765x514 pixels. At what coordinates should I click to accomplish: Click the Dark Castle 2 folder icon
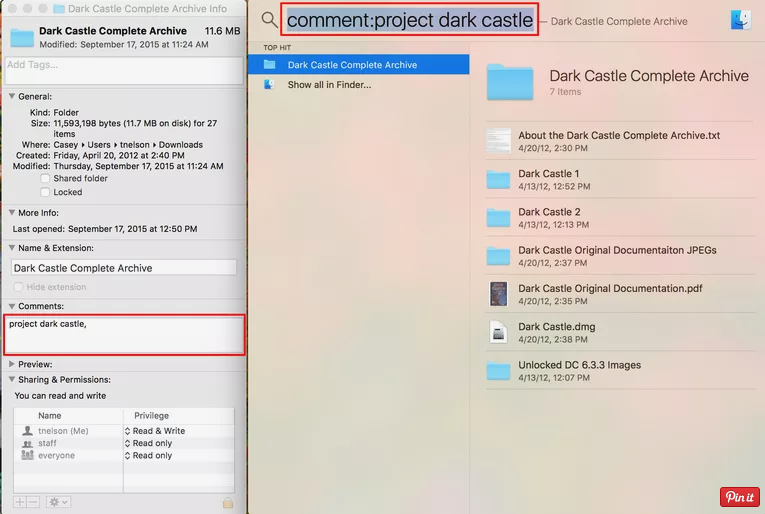(498, 217)
